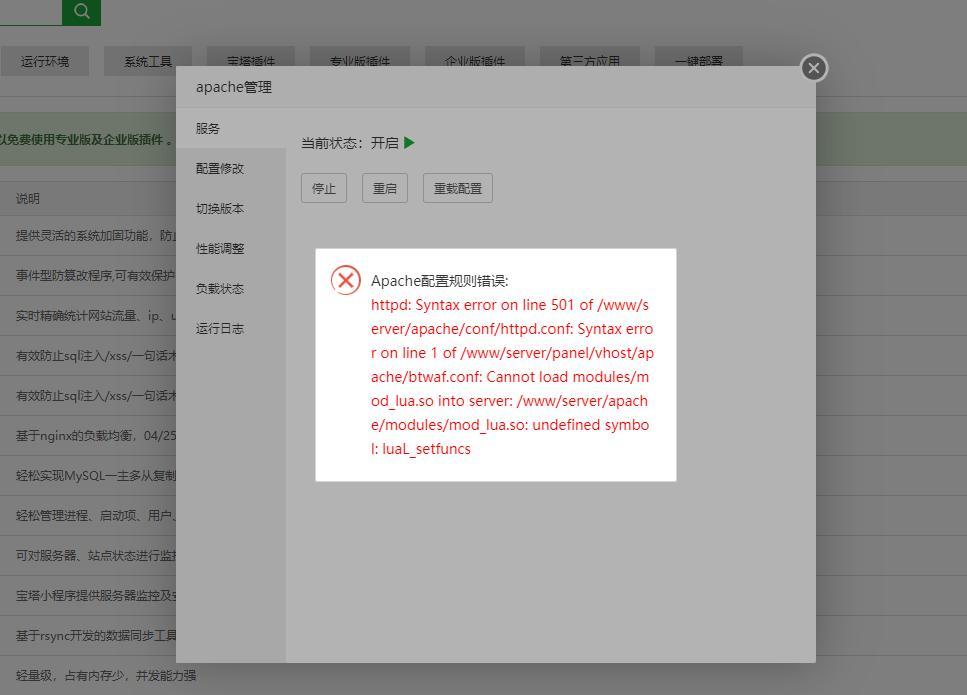The height and width of the screenshot is (695, 967).
Task: Select the 系统工具 category
Action: [148, 60]
